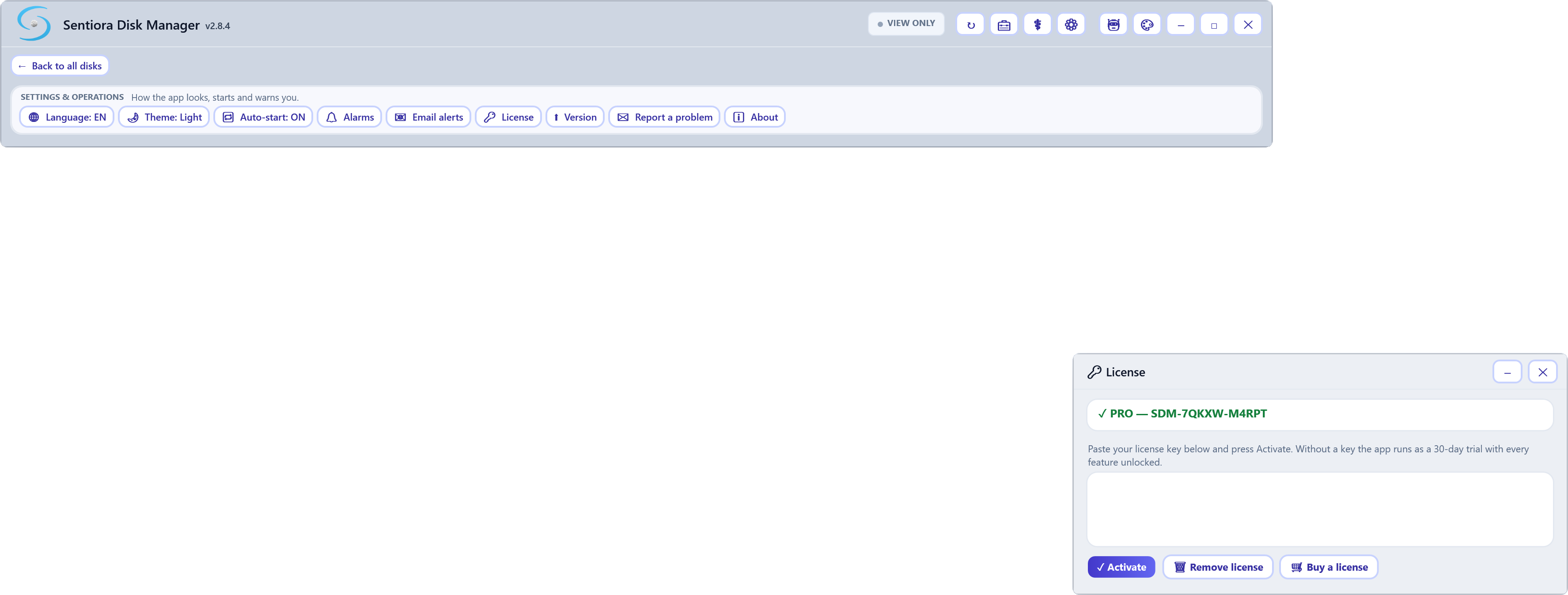Change the Language: EN setting
The image size is (1568, 595).
pos(67,117)
